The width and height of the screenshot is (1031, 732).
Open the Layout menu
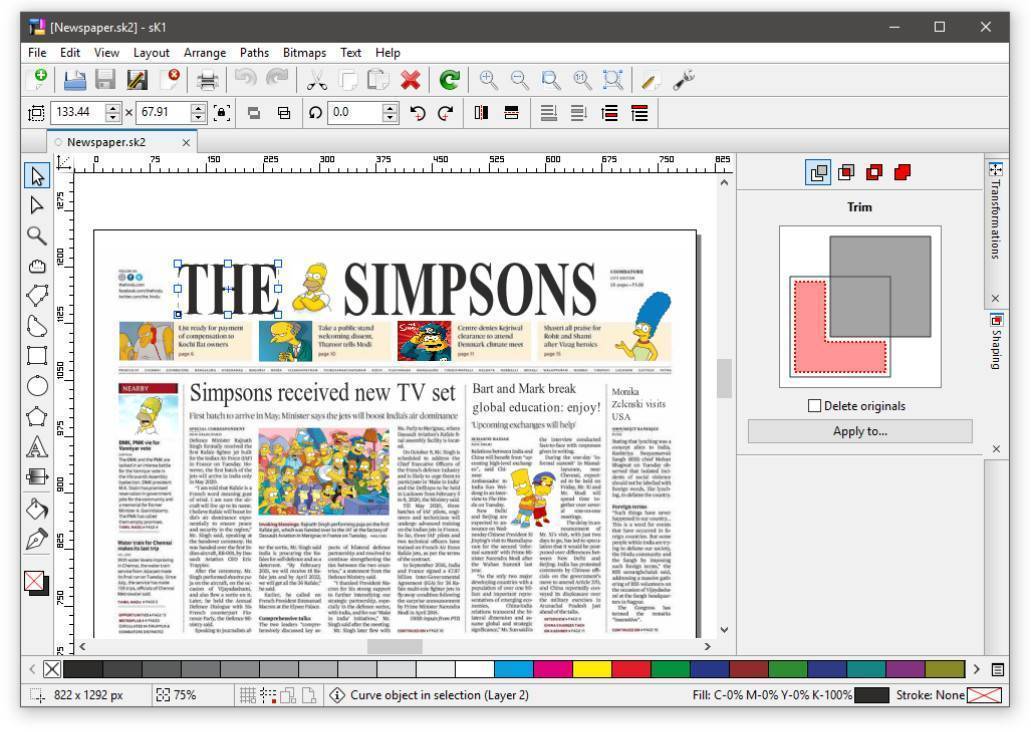tap(151, 53)
